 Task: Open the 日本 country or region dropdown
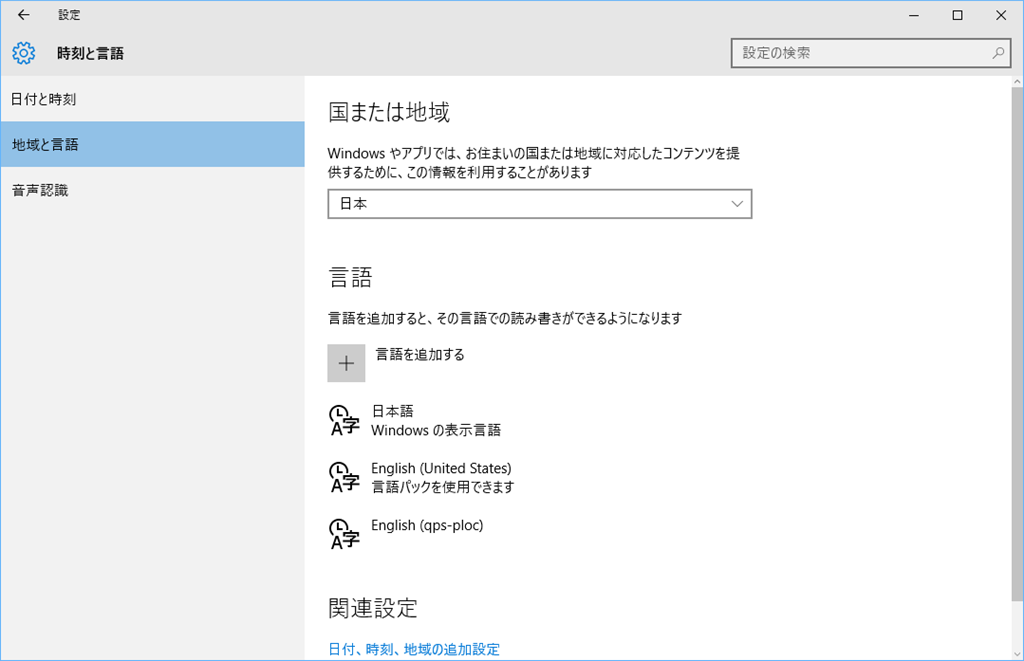click(539, 204)
